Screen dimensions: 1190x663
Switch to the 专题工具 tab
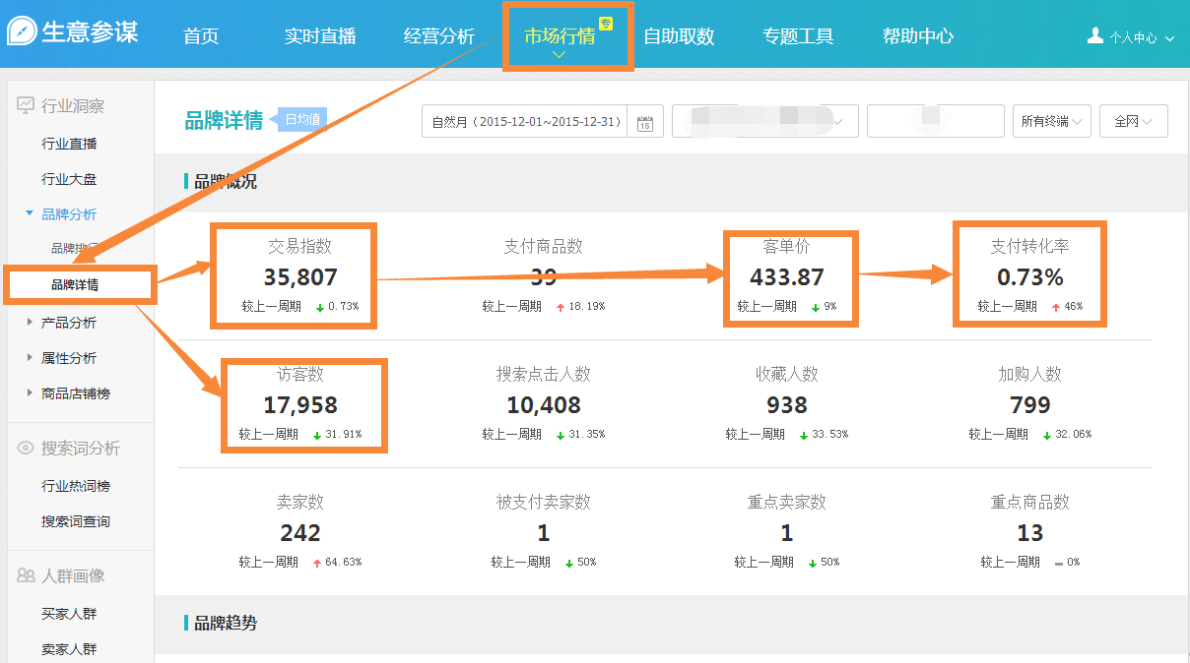point(798,36)
